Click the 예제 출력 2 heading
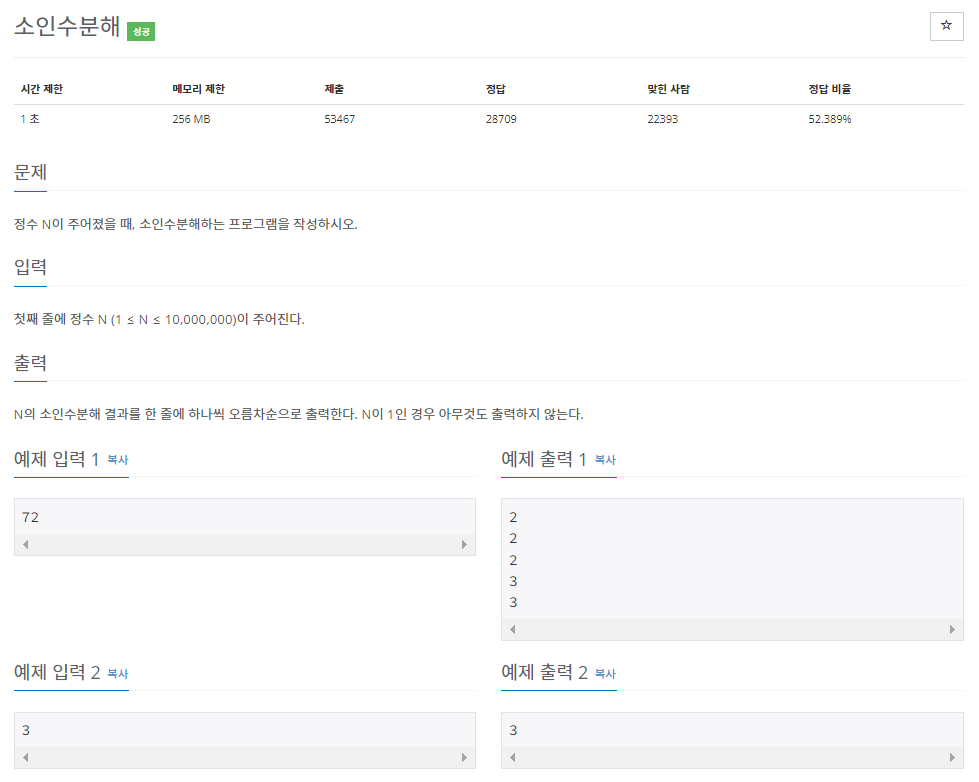Image resolution: width=979 pixels, height=782 pixels. tap(544, 673)
